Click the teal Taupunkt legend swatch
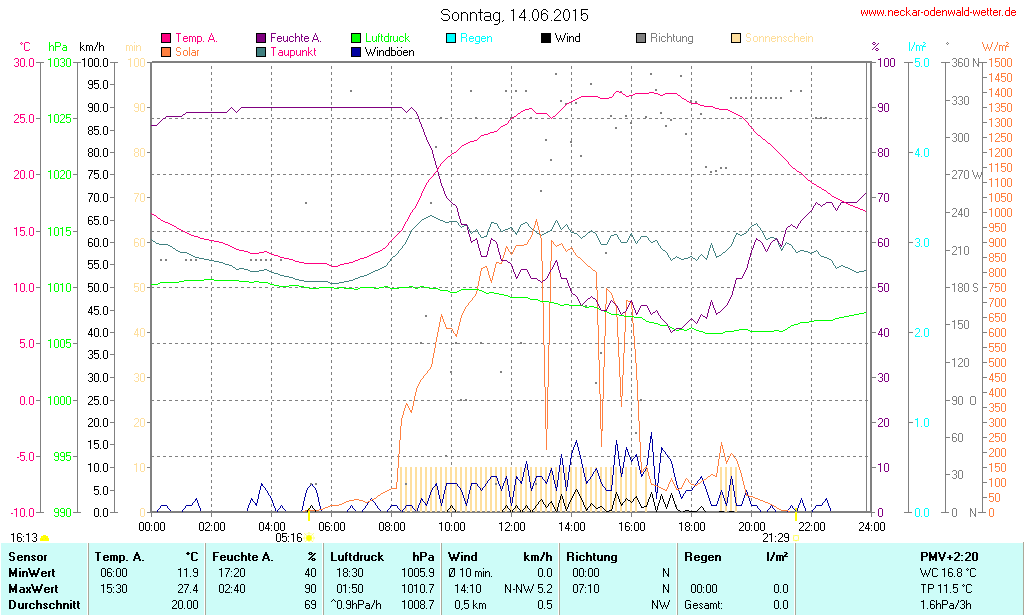This screenshot has width=1024, height=615. pos(261,51)
